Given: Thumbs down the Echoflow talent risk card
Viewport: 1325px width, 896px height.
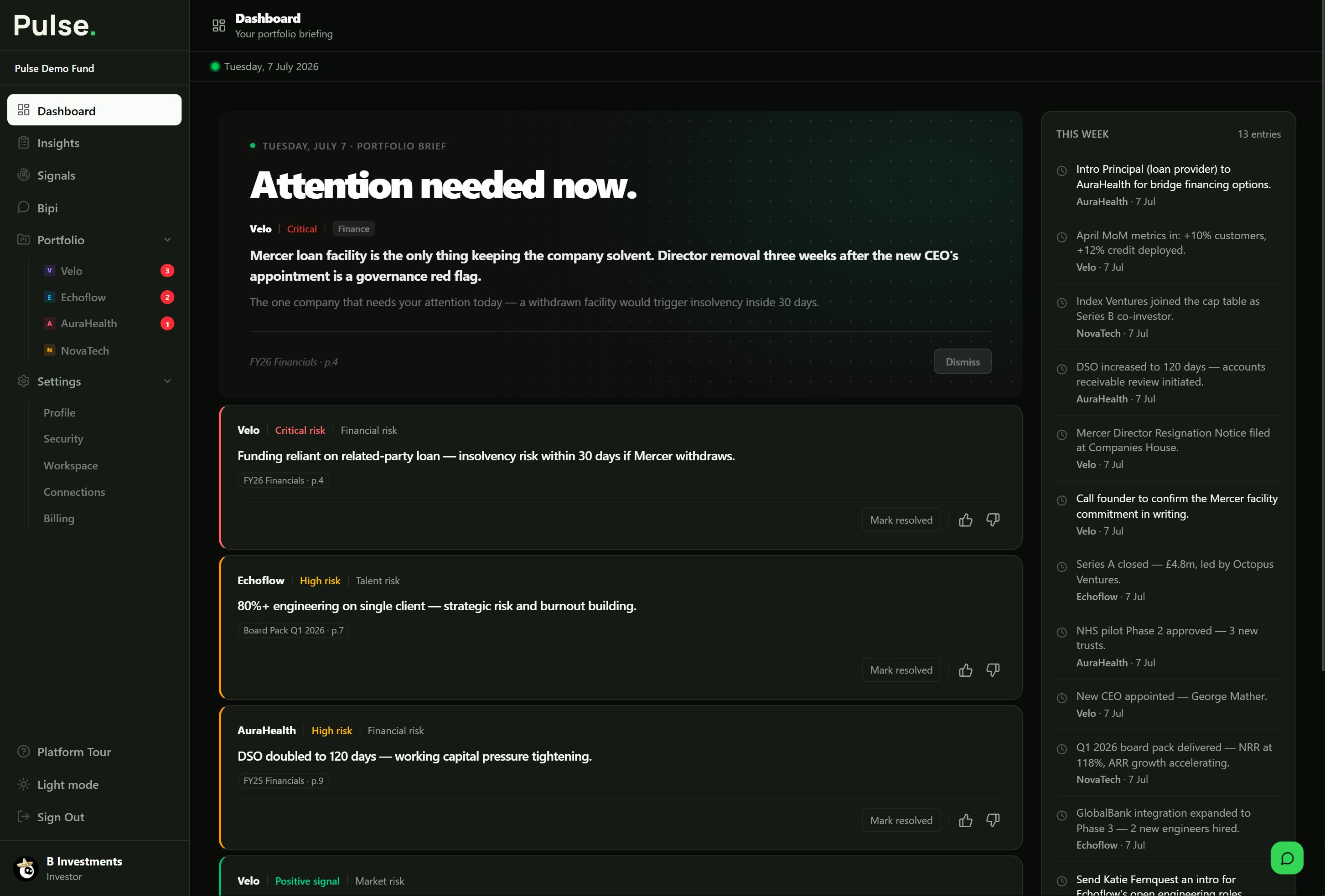Looking at the screenshot, I should pos(993,669).
